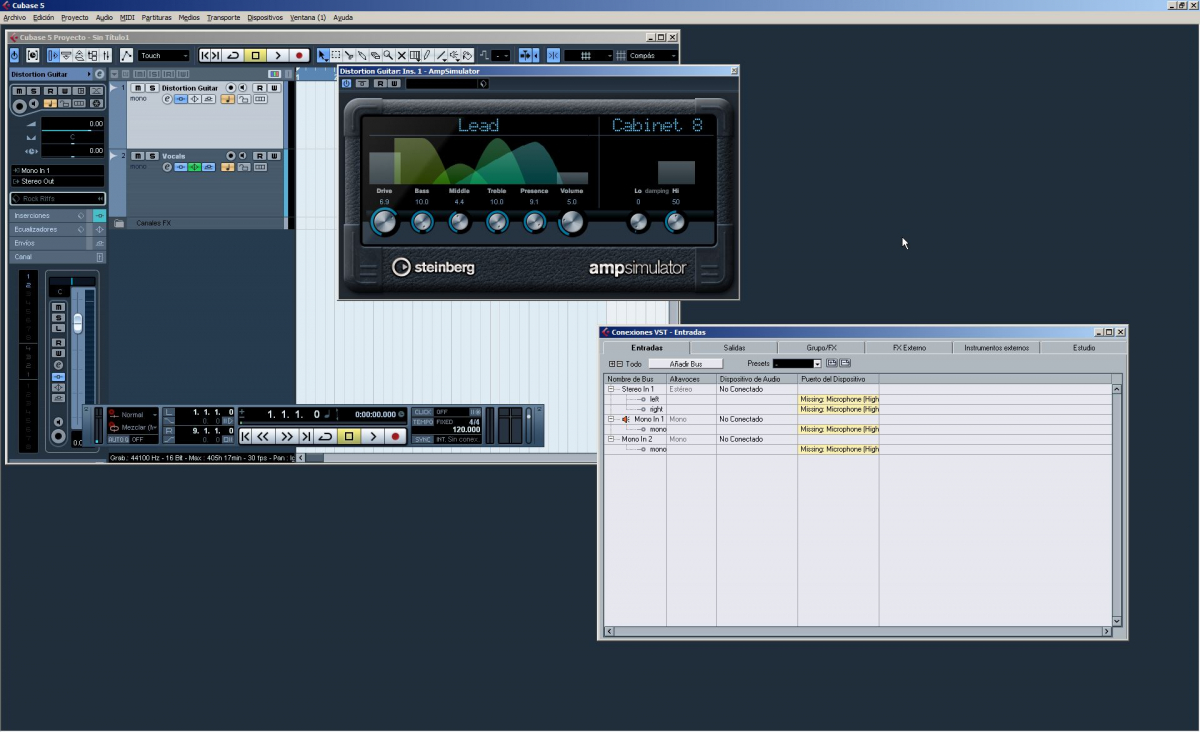Adjust the inspector channel volume fader
The height and width of the screenshot is (732, 1200).
point(77,323)
